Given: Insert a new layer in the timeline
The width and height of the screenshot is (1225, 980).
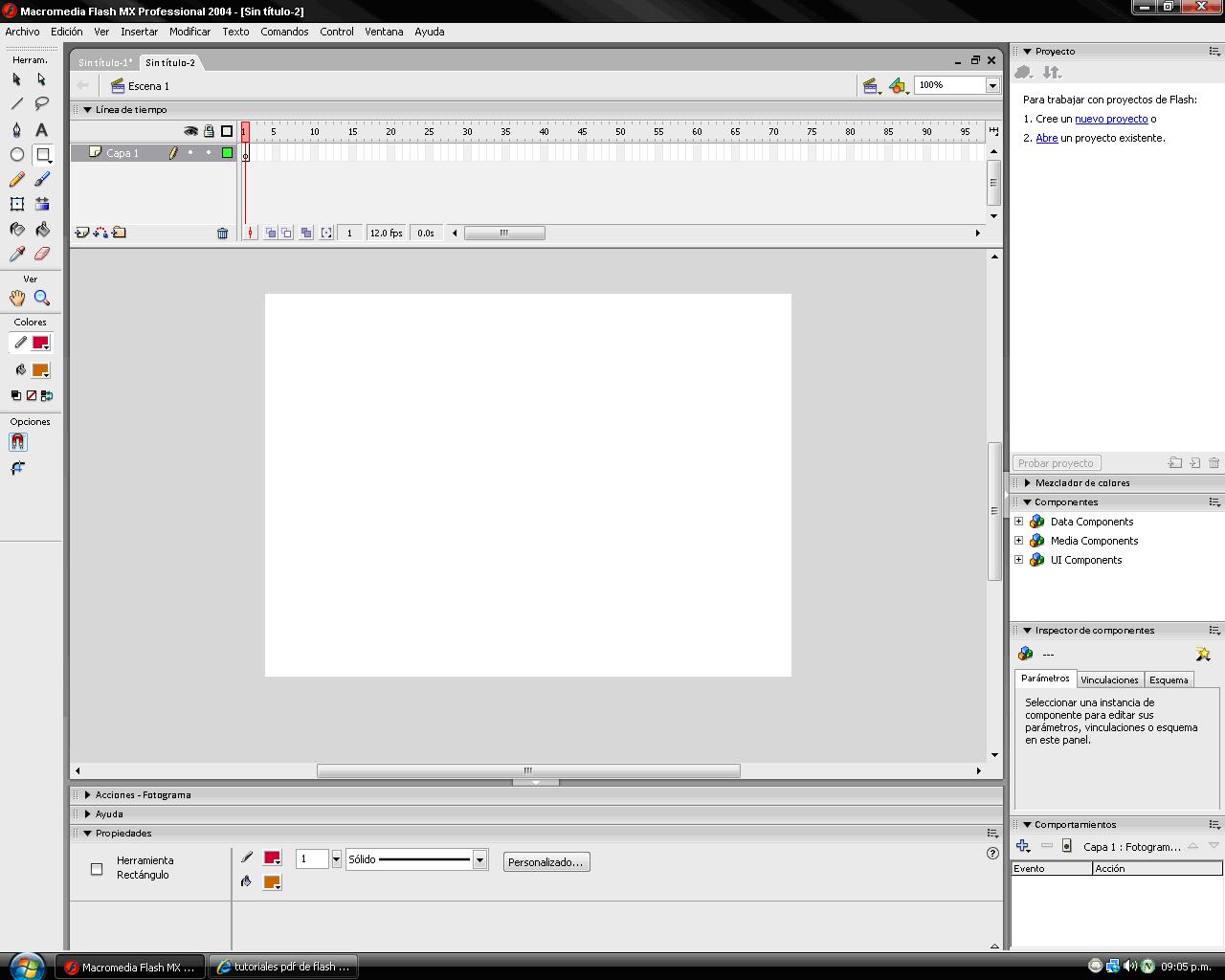Looking at the screenshot, I should [x=80, y=232].
